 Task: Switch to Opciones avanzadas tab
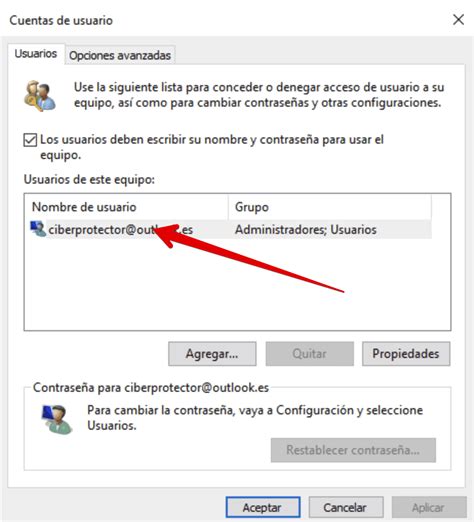pyautogui.click(x=120, y=55)
